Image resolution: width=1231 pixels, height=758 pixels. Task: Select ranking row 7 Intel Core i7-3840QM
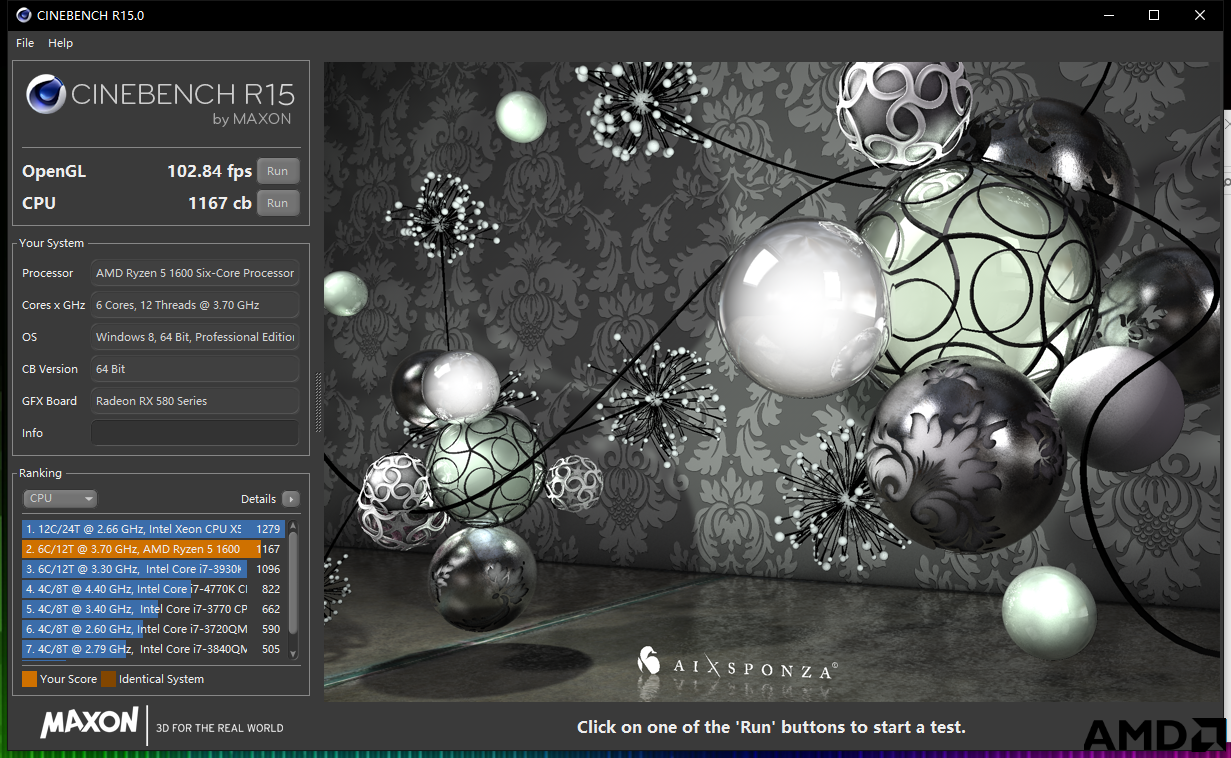click(x=153, y=649)
